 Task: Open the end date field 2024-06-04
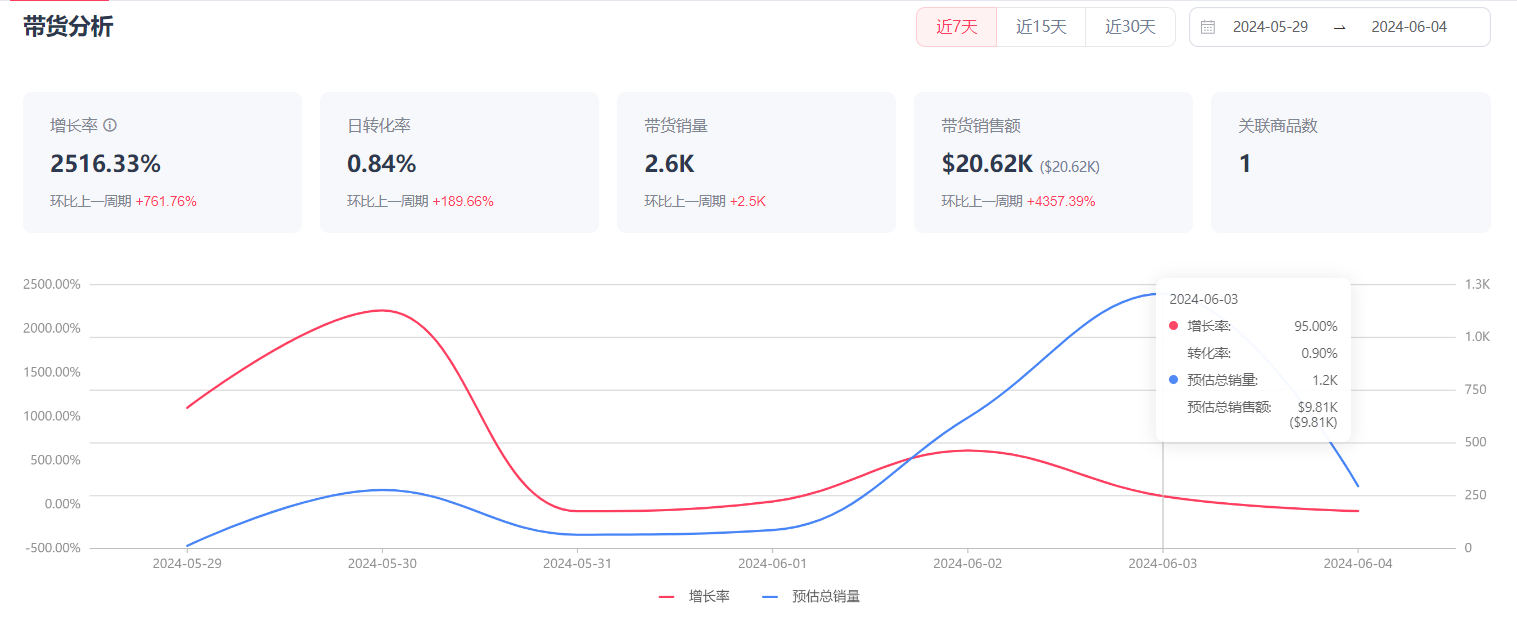point(1408,27)
